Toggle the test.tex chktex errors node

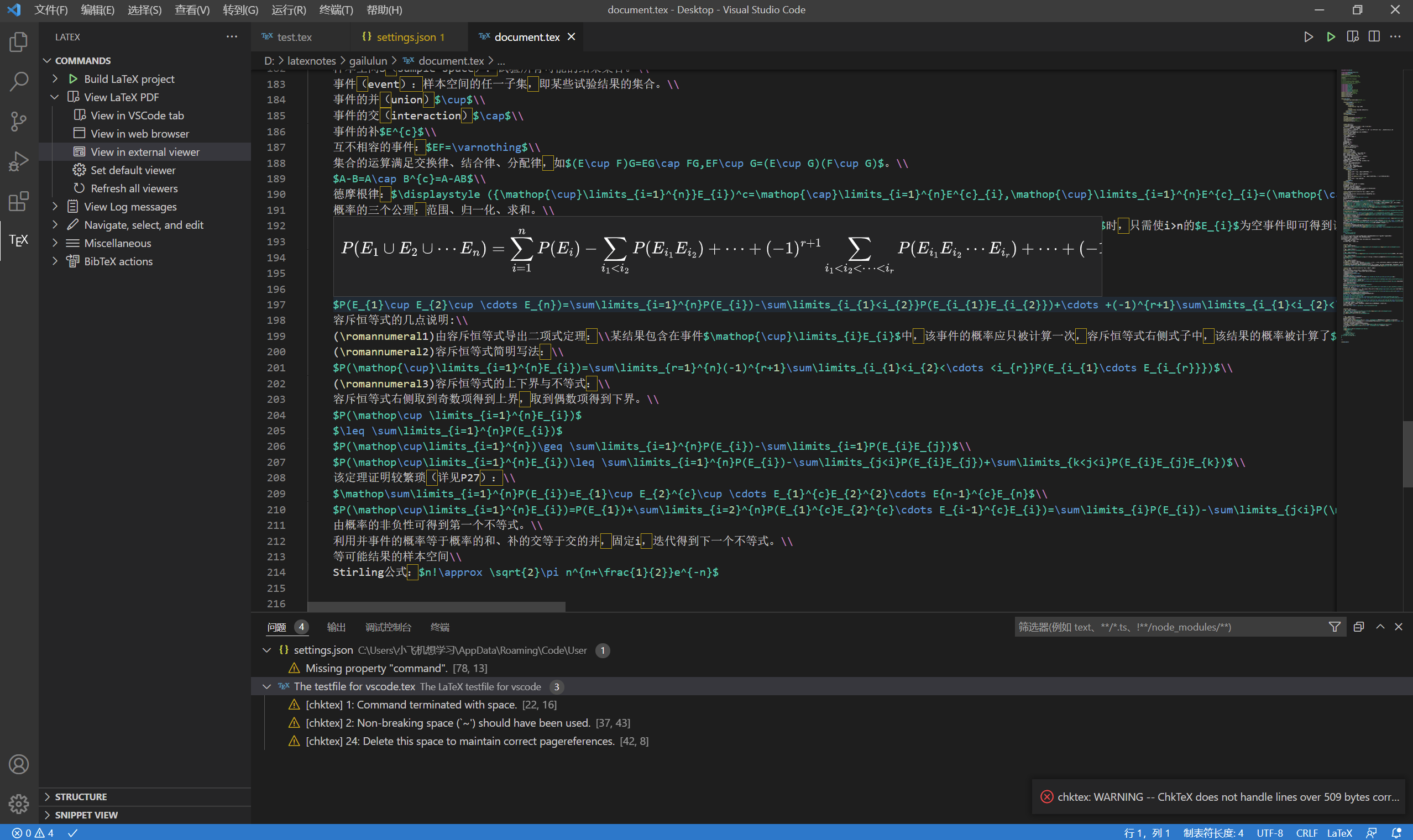point(267,686)
